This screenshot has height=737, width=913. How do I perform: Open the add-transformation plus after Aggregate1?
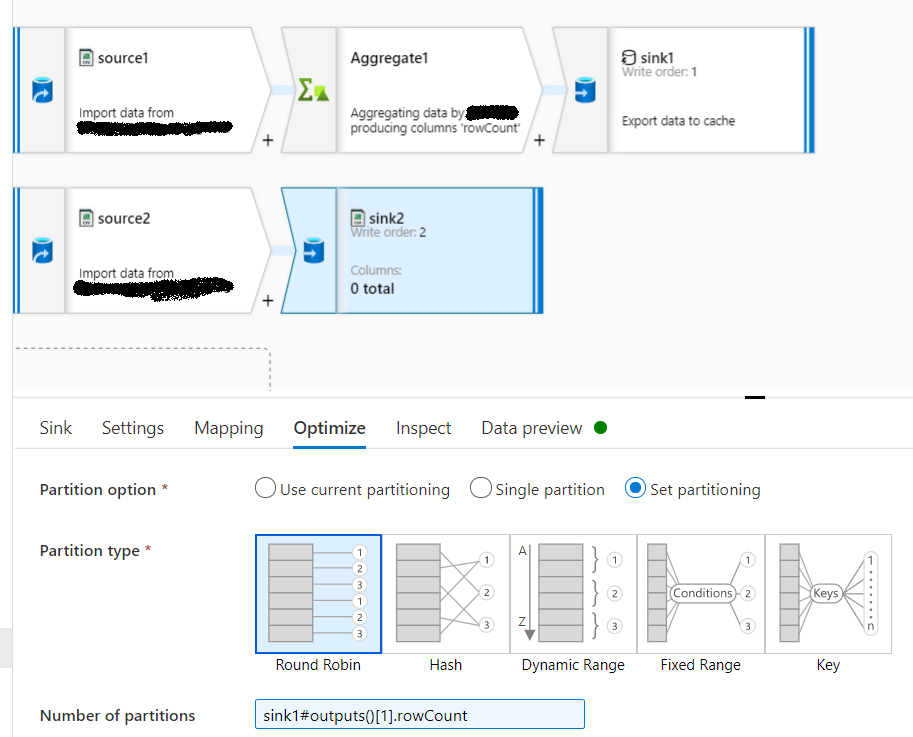[x=539, y=141]
